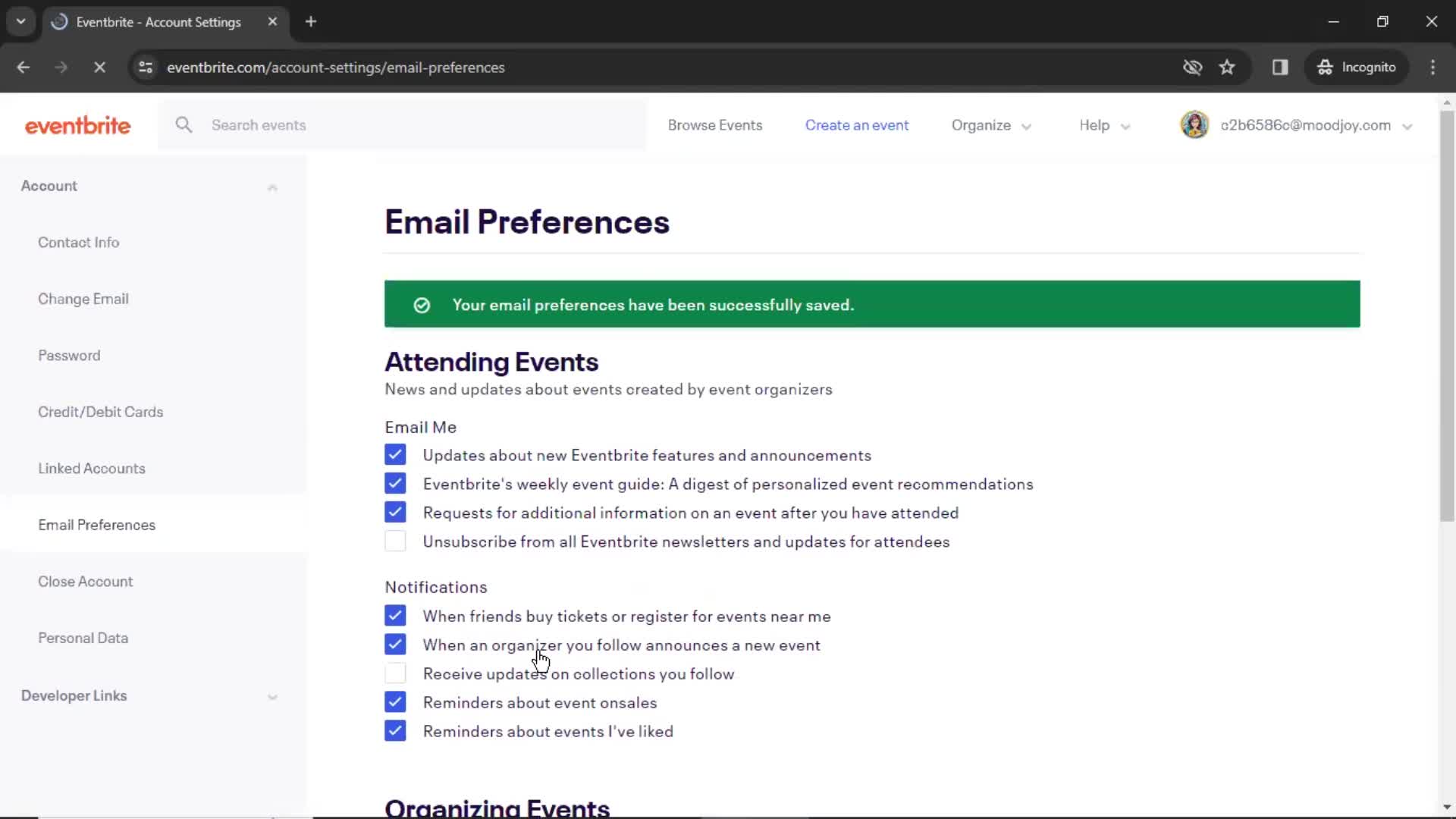Open Linked Accounts settings
Viewport: 1456px width, 819px height.
click(x=92, y=469)
